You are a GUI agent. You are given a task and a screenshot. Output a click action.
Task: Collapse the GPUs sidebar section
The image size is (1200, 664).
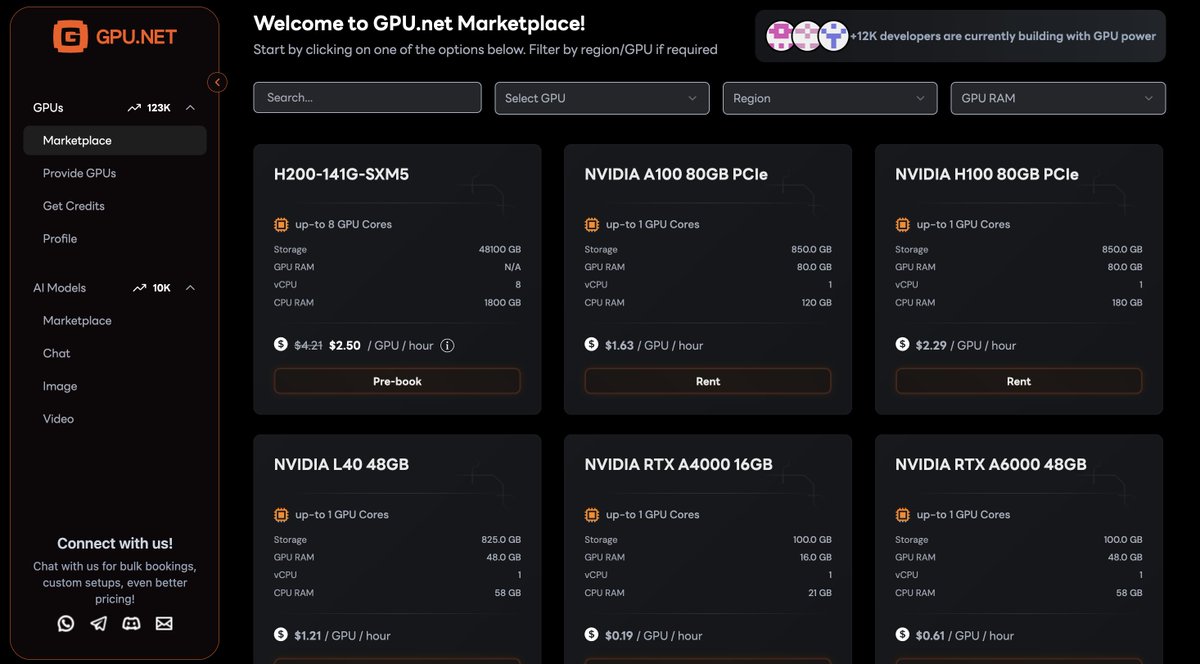coord(191,108)
